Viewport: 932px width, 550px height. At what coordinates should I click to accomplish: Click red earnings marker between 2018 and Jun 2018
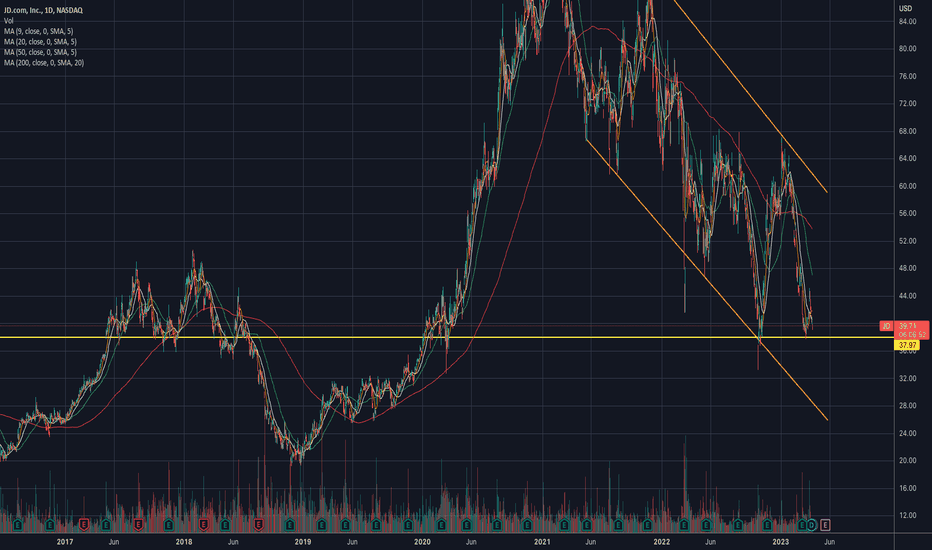(203, 525)
